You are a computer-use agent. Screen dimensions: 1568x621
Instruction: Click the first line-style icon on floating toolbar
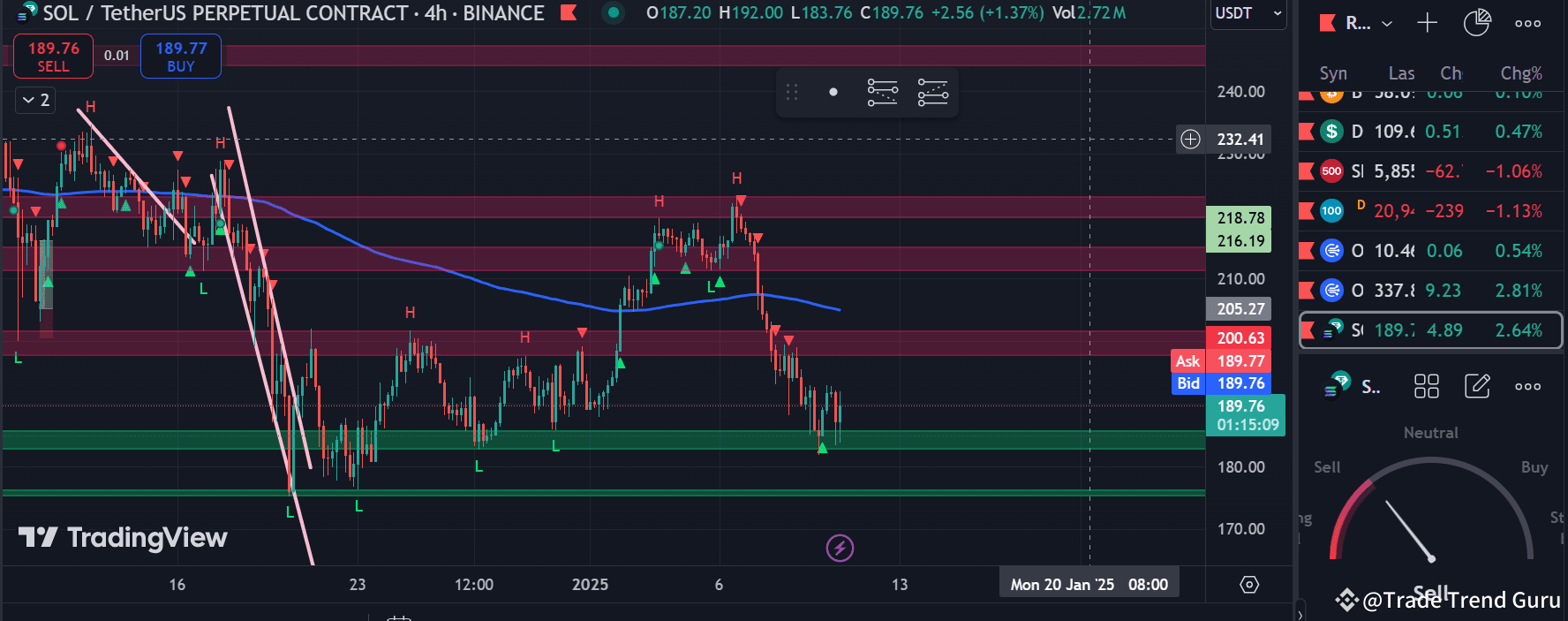point(882,92)
